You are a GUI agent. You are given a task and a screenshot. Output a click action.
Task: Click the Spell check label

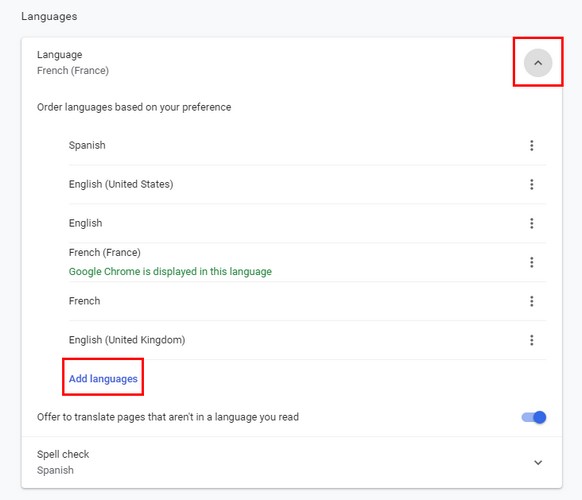click(63, 454)
